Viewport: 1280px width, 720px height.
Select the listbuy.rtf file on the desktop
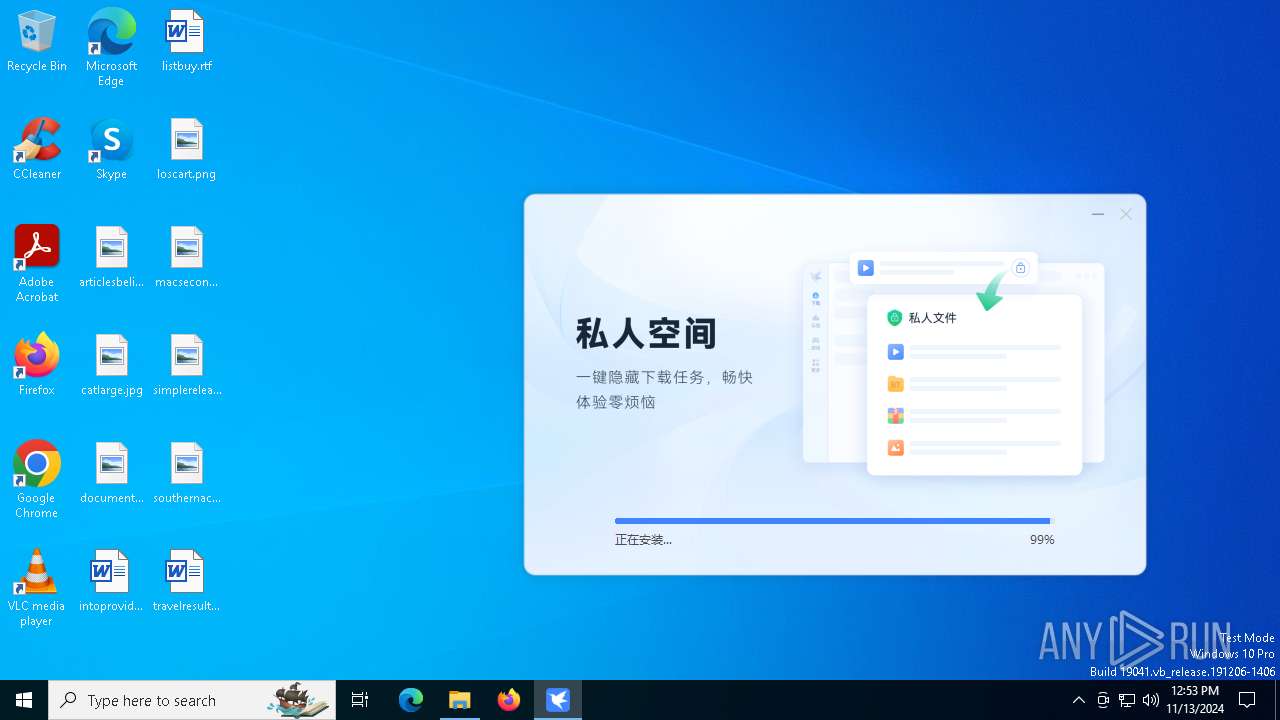pos(186,41)
